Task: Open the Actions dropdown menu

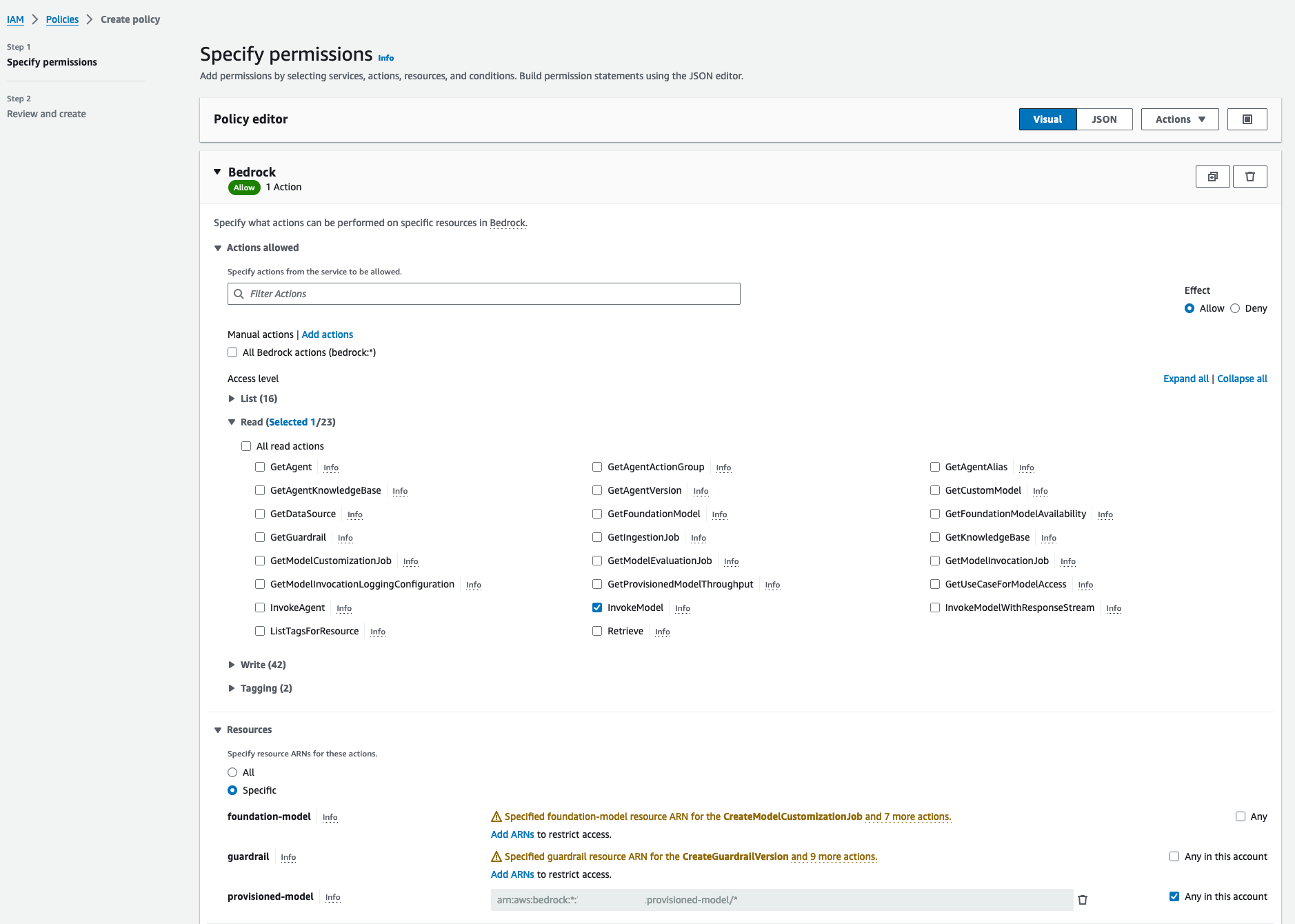Action: click(x=1179, y=119)
